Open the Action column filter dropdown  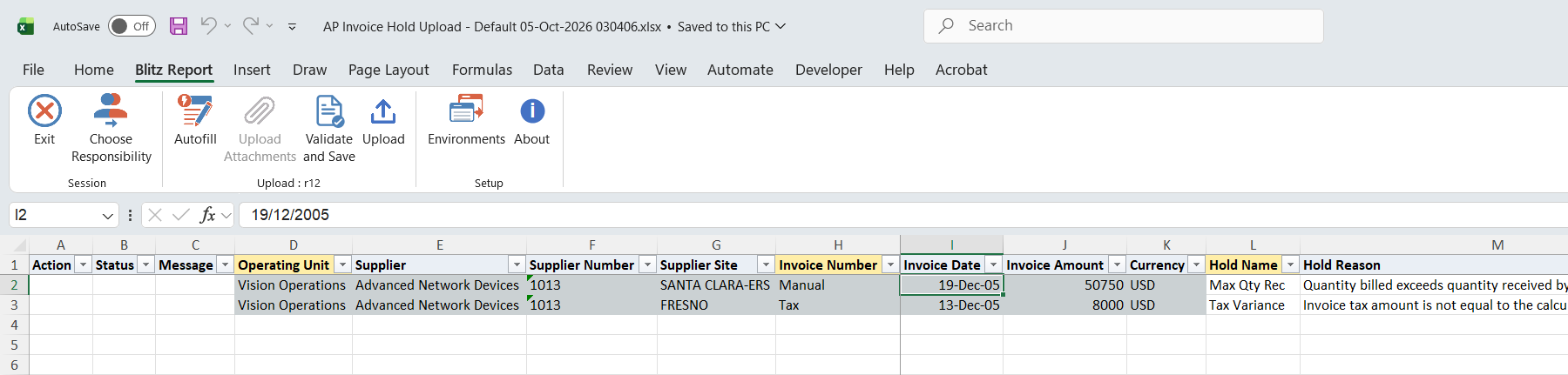pyautogui.click(x=83, y=265)
